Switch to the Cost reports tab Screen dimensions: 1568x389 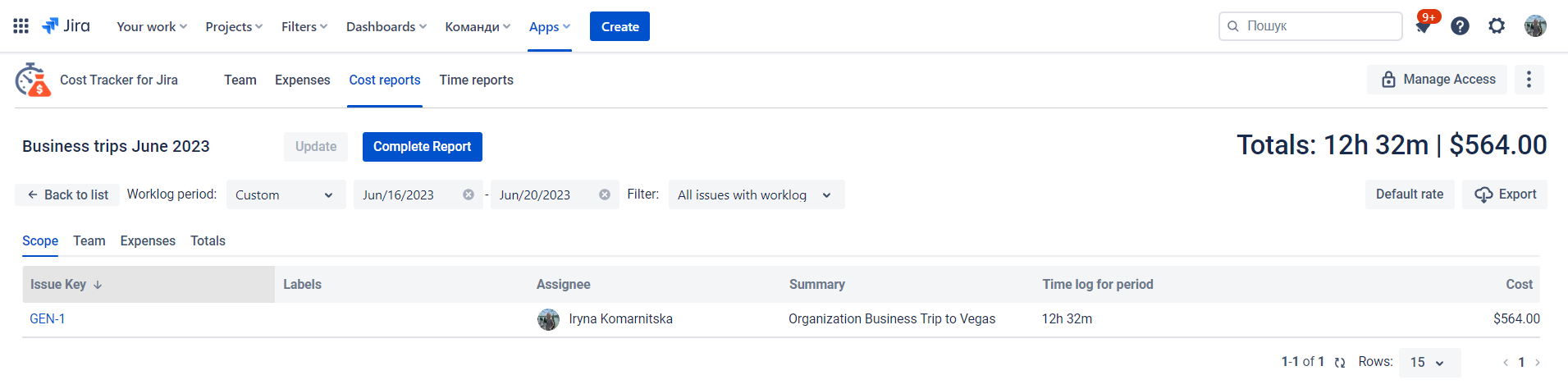385,80
